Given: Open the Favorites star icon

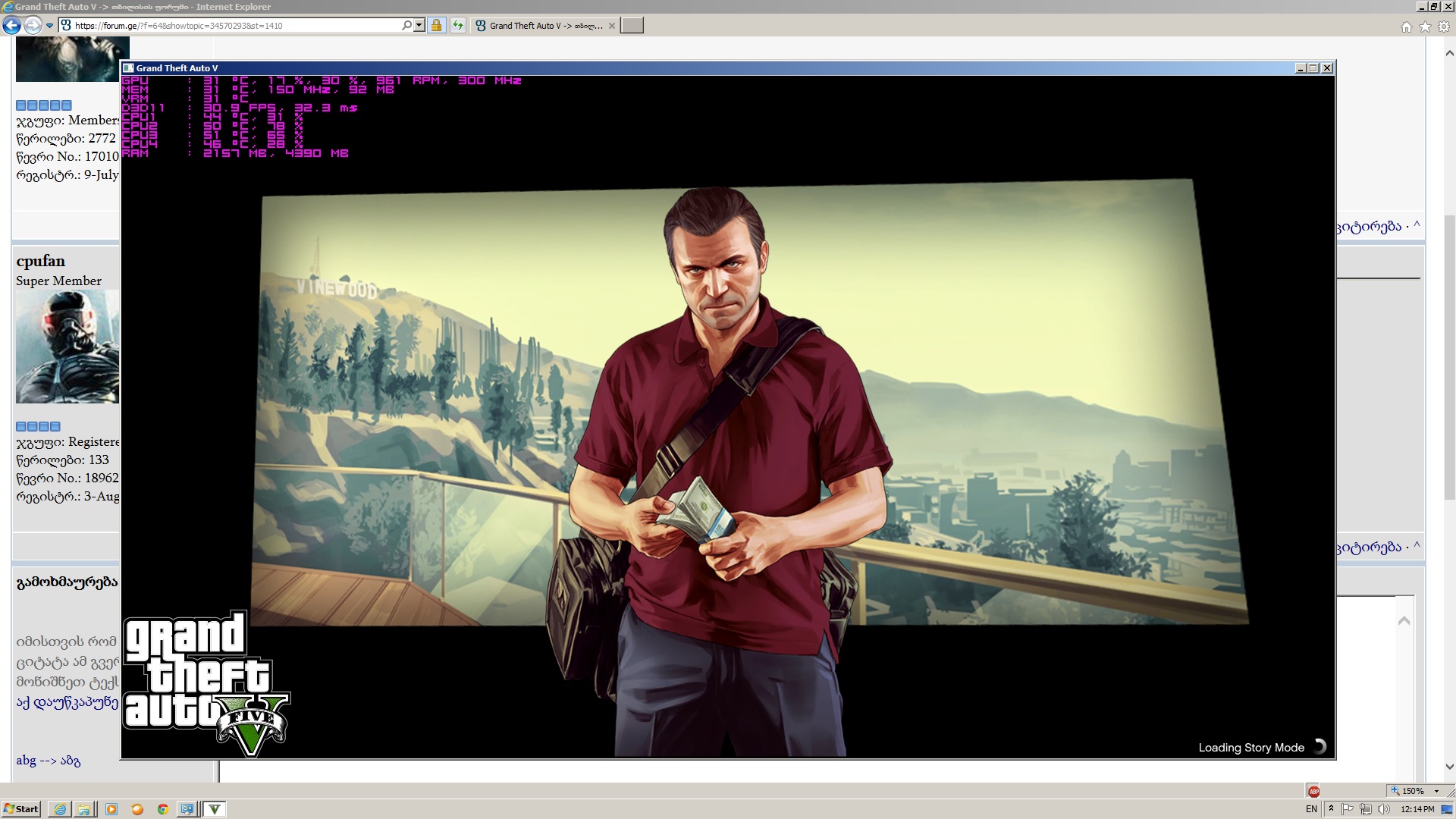Looking at the screenshot, I should coord(1425,27).
